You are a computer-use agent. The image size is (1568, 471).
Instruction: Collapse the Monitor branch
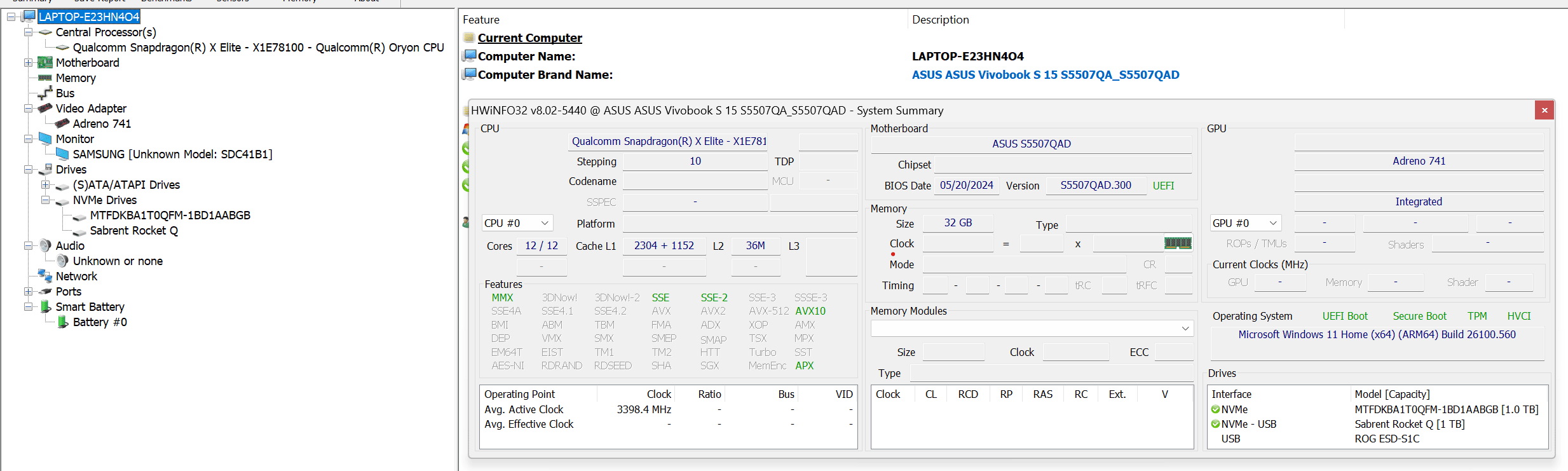click(x=28, y=139)
